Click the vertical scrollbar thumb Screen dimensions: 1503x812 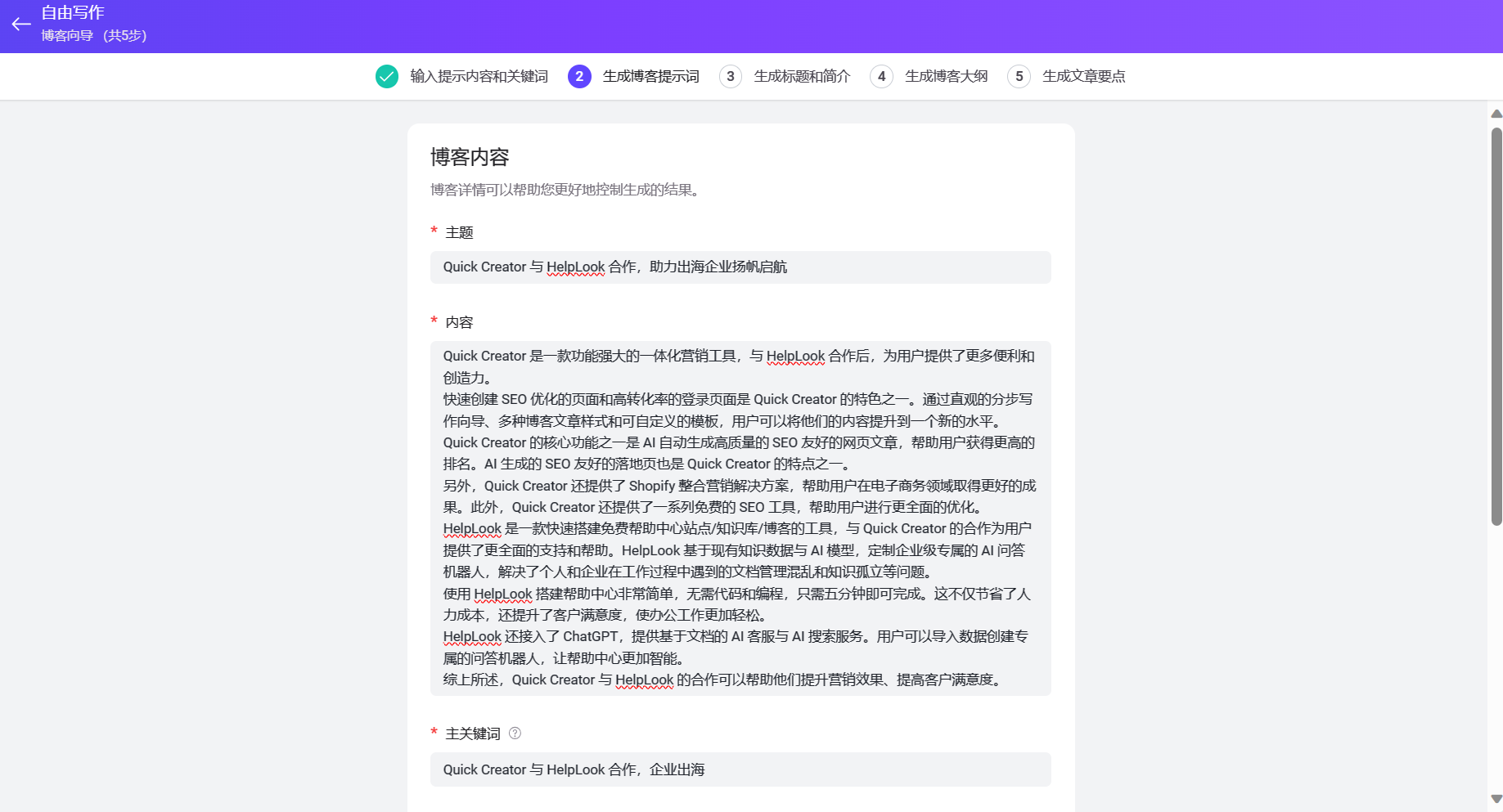[1496, 326]
